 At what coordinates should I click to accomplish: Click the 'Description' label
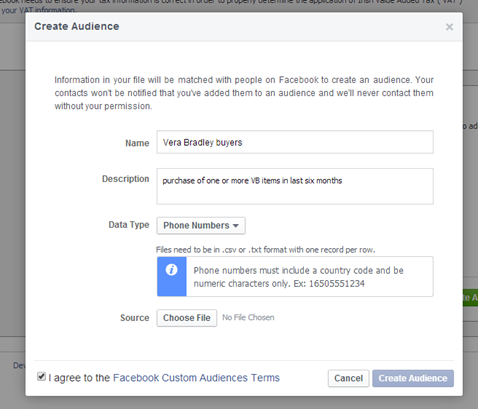(125, 179)
